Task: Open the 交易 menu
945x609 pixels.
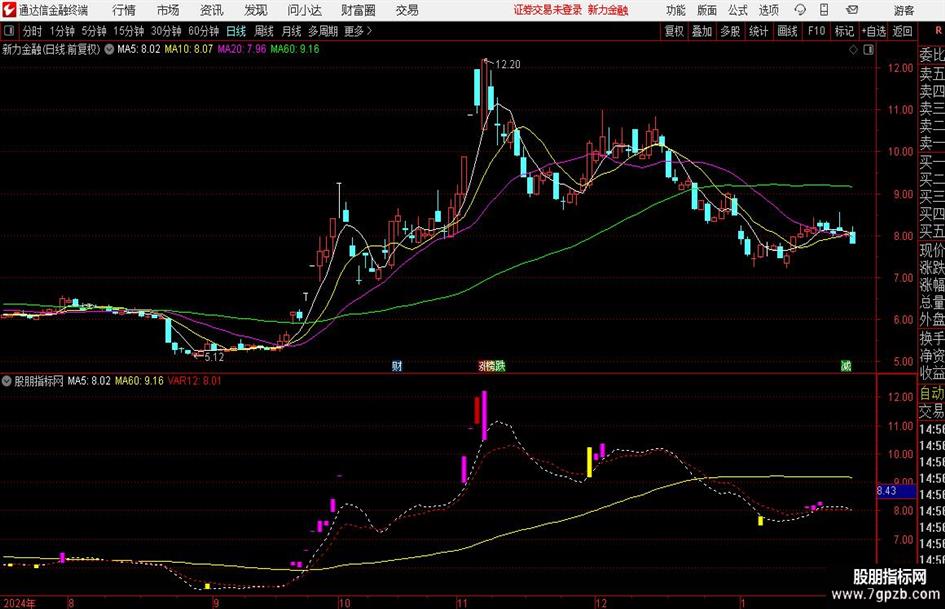Action: point(407,10)
